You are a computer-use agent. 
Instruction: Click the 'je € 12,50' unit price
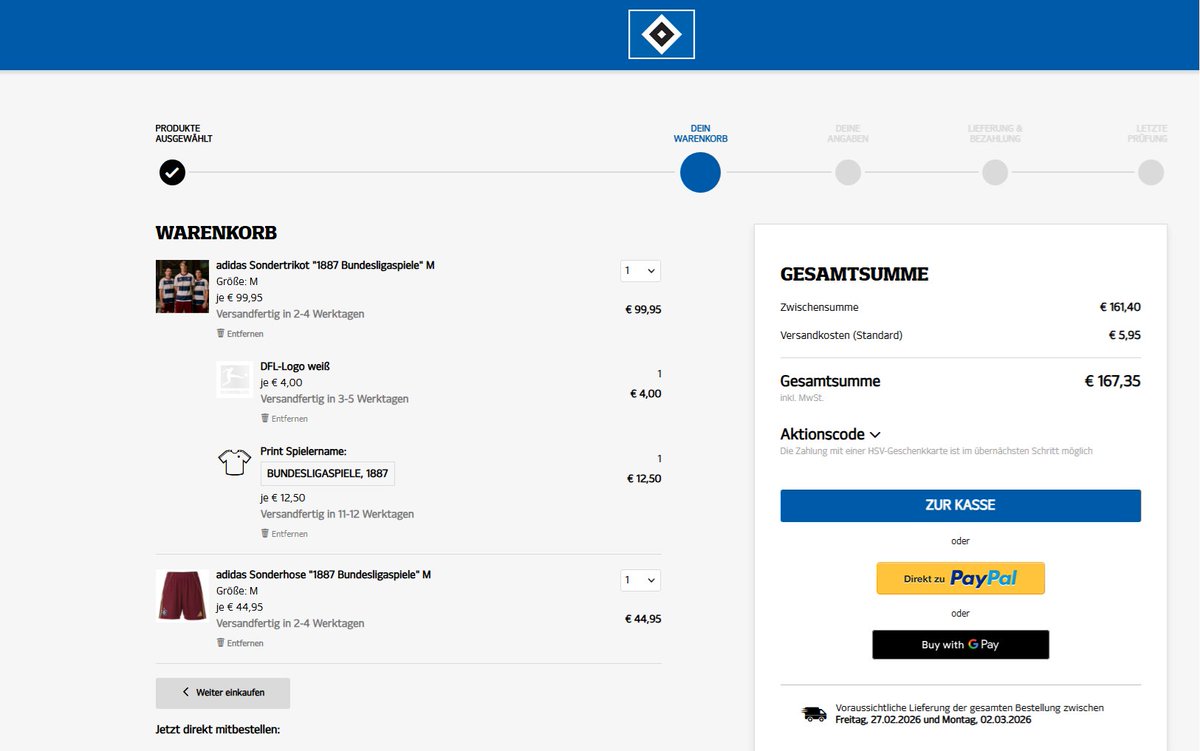click(x=283, y=498)
